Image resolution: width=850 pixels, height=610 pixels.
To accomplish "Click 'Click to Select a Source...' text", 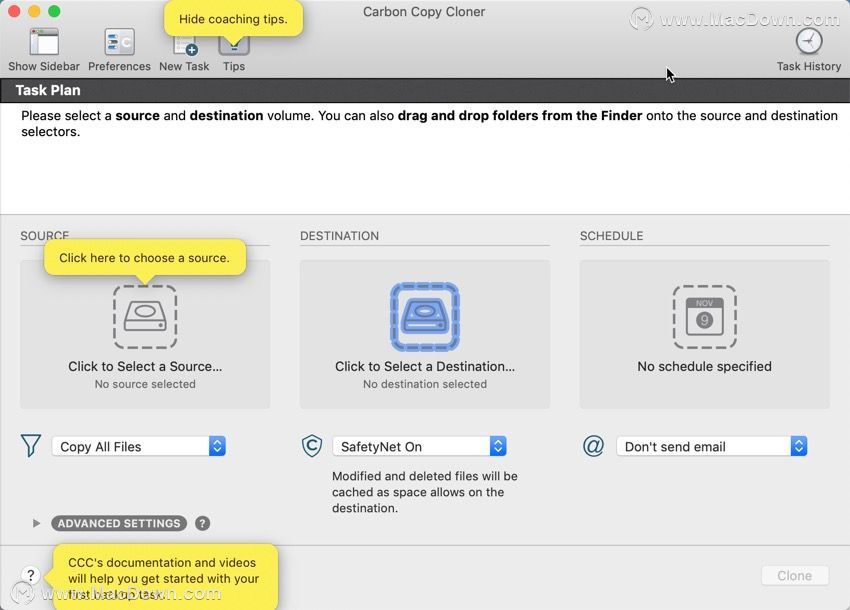I will coord(145,367).
